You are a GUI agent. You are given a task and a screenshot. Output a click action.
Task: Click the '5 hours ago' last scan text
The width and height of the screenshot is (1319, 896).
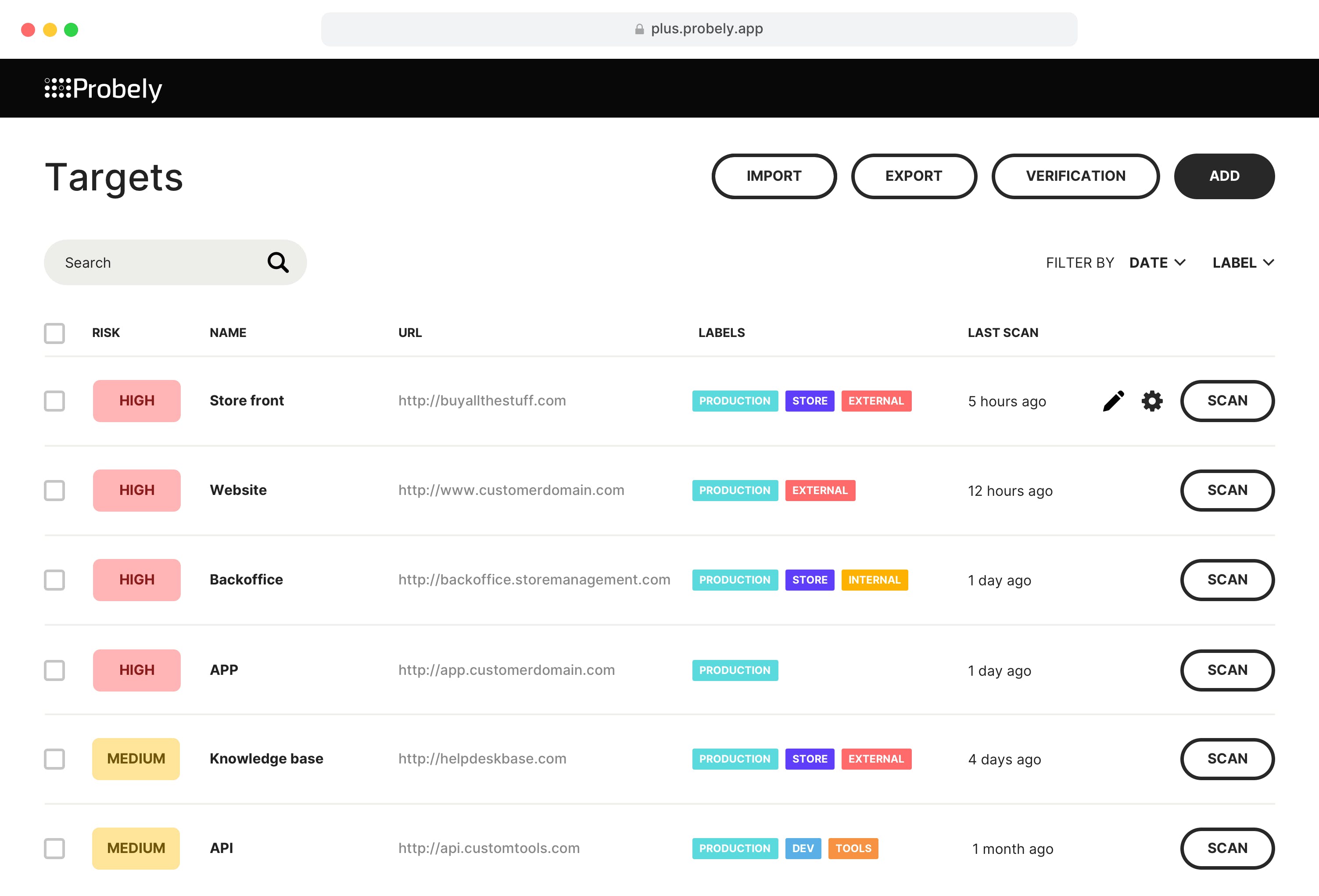pyautogui.click(x=1007, y=402)
